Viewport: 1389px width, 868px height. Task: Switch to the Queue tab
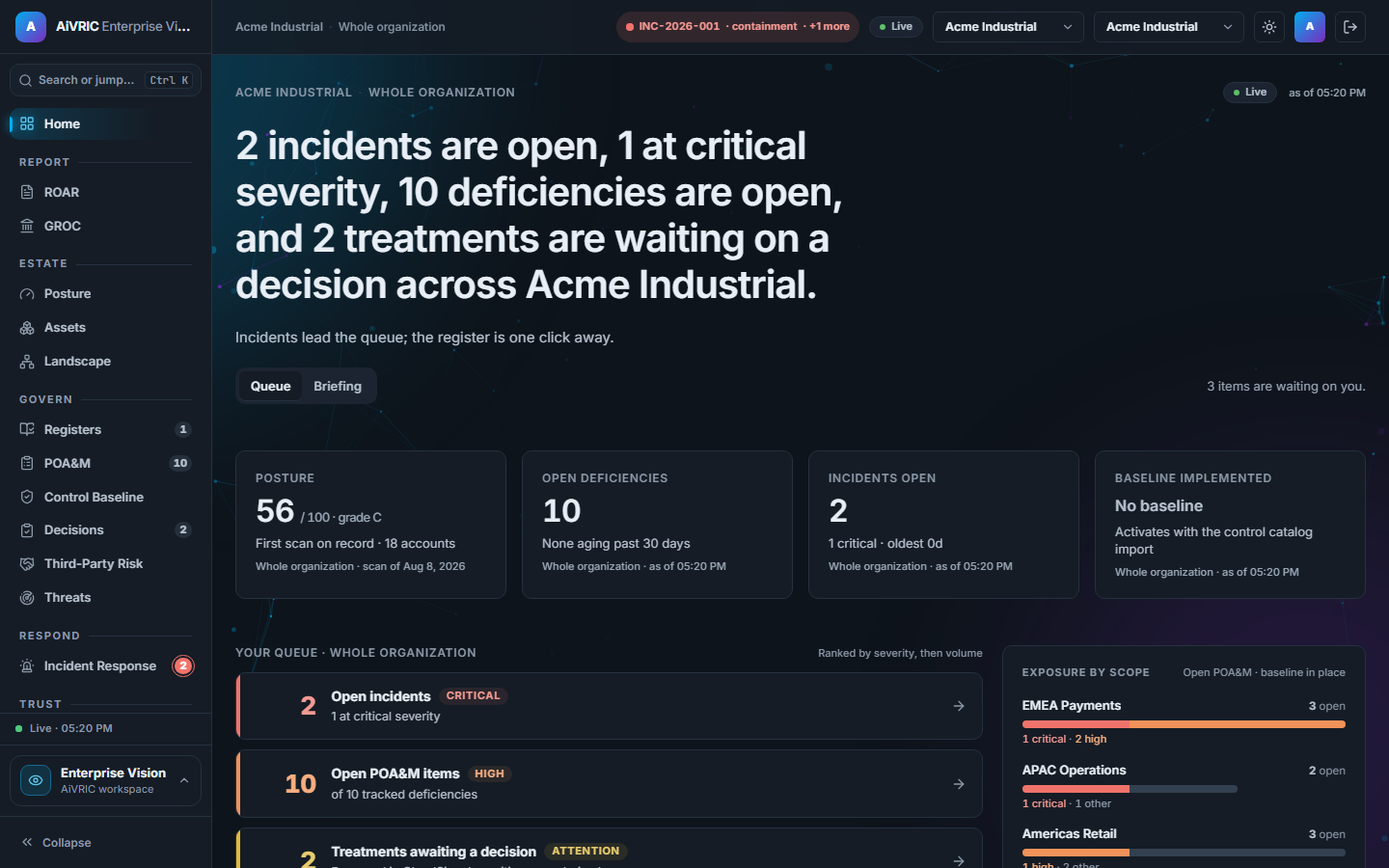point(270,386)
